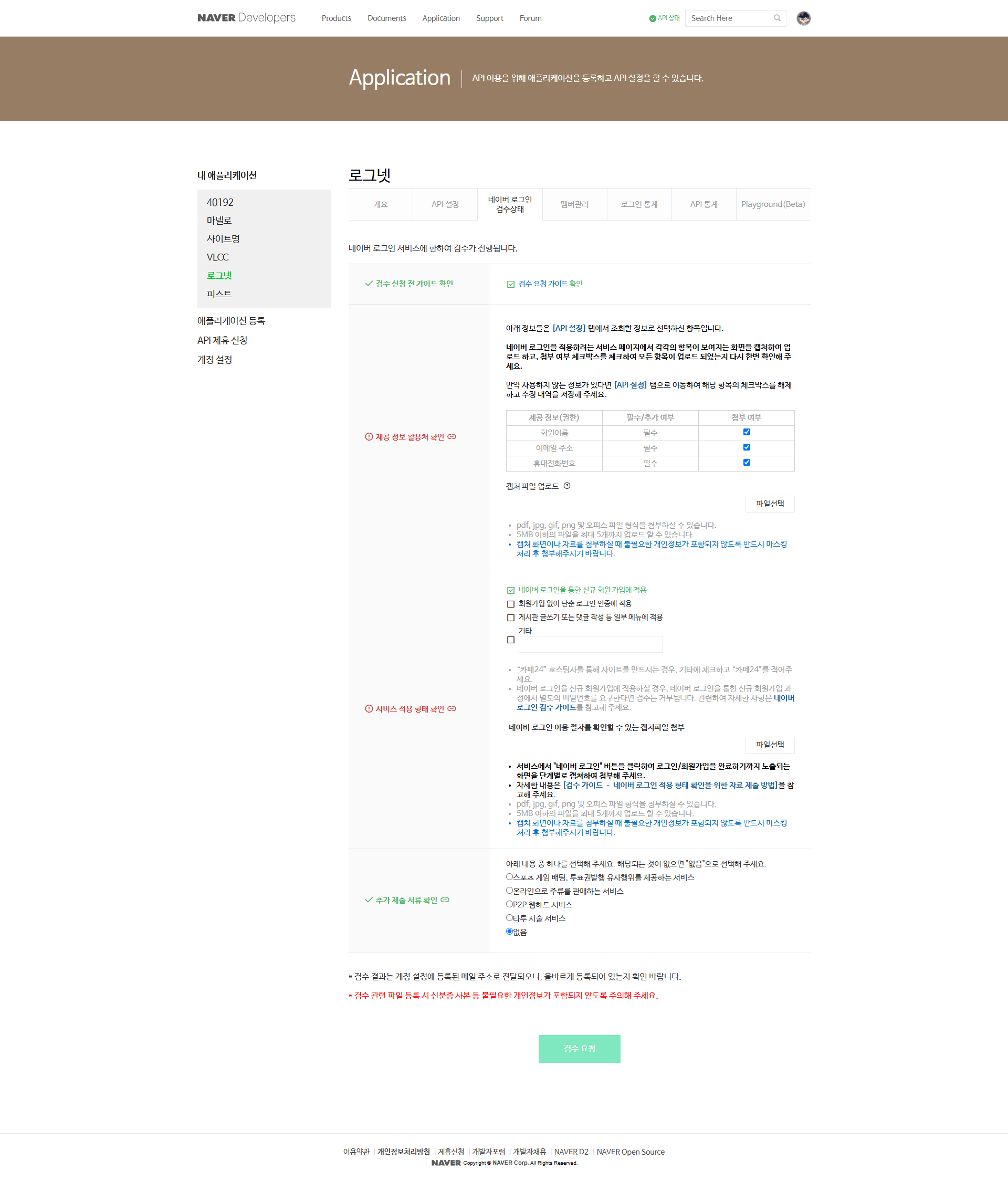Viewport: 1008px width, 1182px height.
Task: Open 제휴신청 footer link
Action: coord(450,1152)
